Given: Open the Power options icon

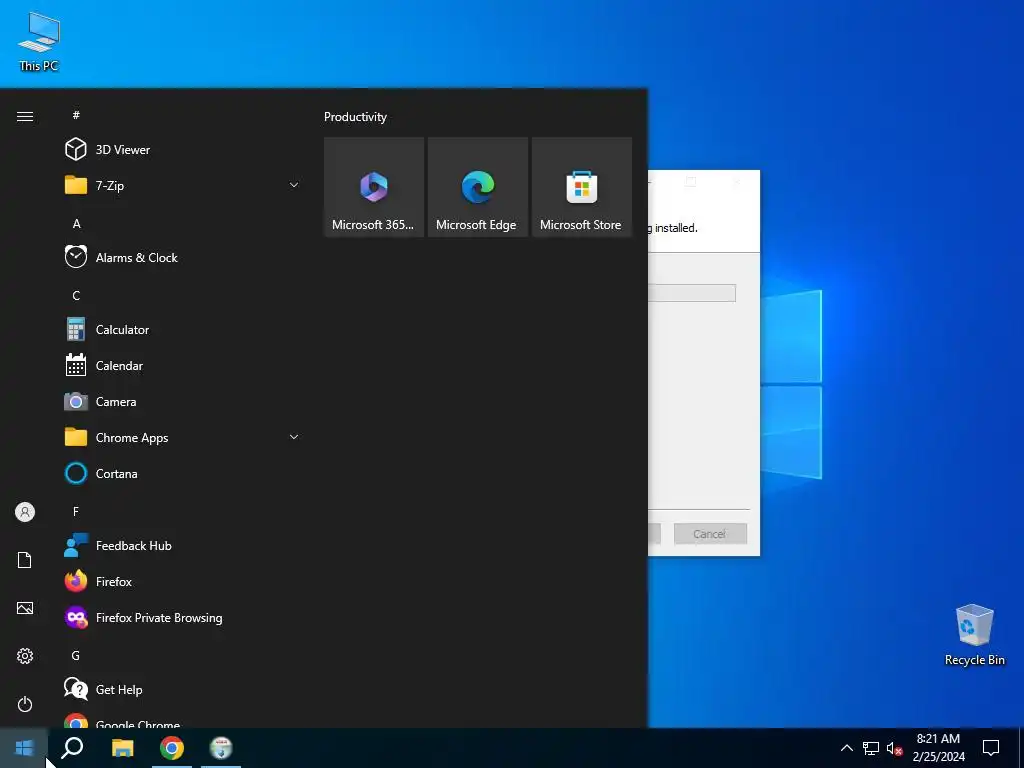Looking at the screenshot, I should pos(25,704).
